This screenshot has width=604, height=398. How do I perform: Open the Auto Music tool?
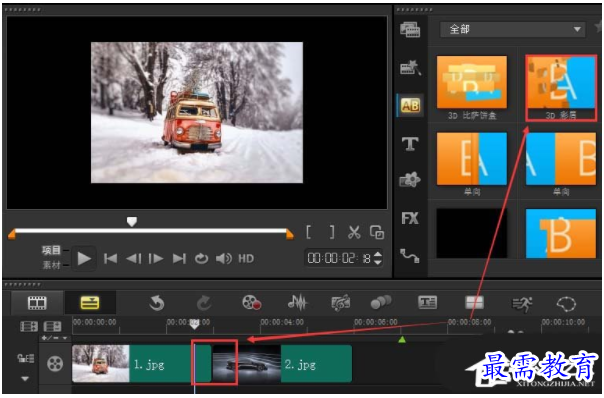click(341, 303)
